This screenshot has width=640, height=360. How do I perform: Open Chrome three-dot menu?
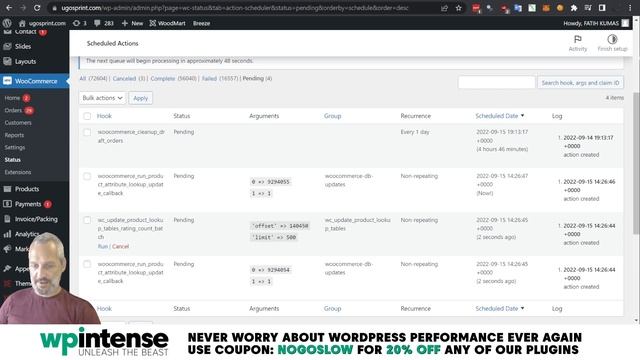click(630, 8)
